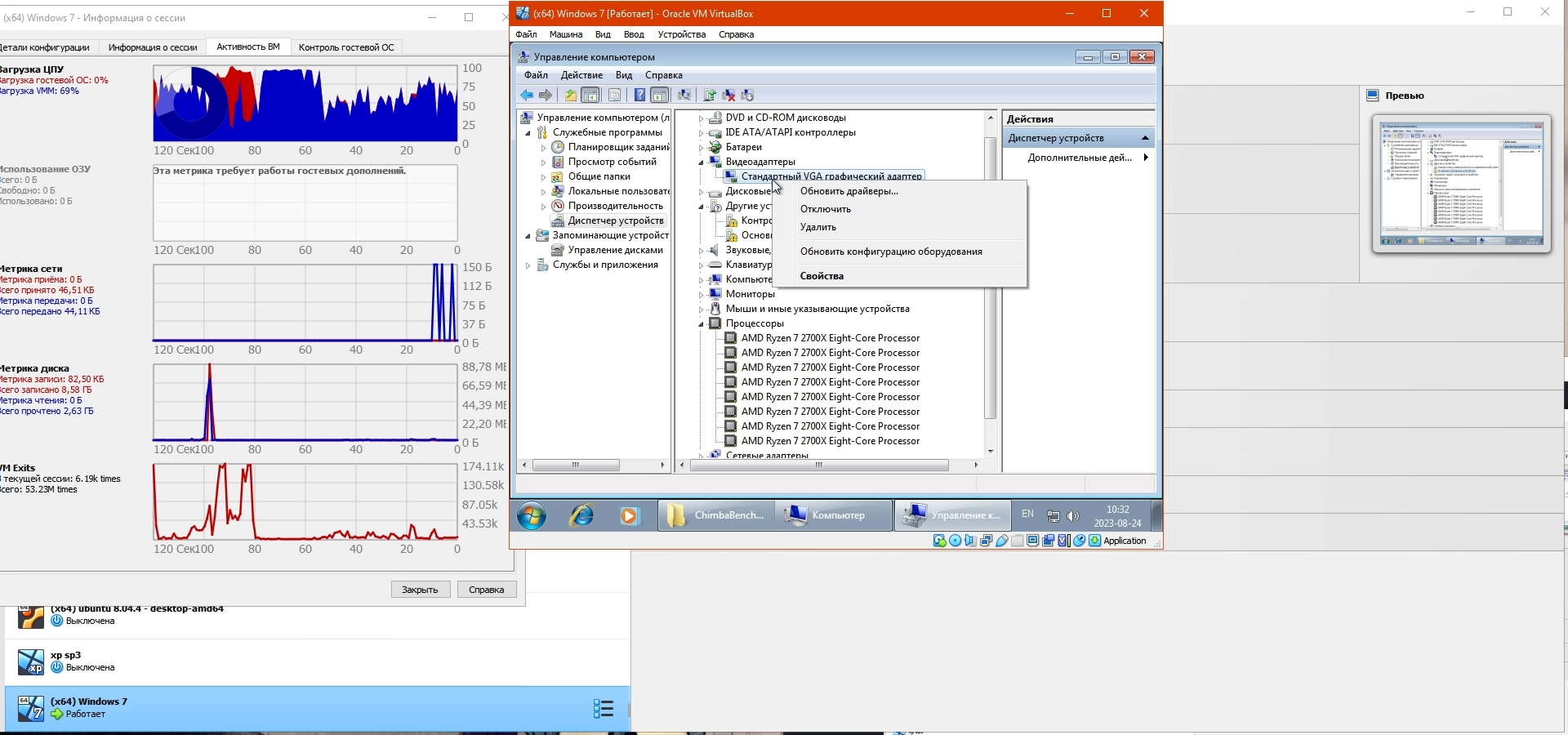Choose Обновить драйверы from context menu
This screenshot has height=735, width=1568.
tap(849, 191)
